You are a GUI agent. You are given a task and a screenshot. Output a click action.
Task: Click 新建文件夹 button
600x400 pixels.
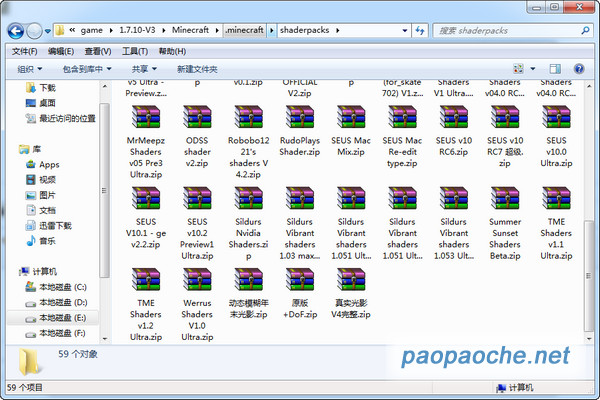(x=197, y=69)
